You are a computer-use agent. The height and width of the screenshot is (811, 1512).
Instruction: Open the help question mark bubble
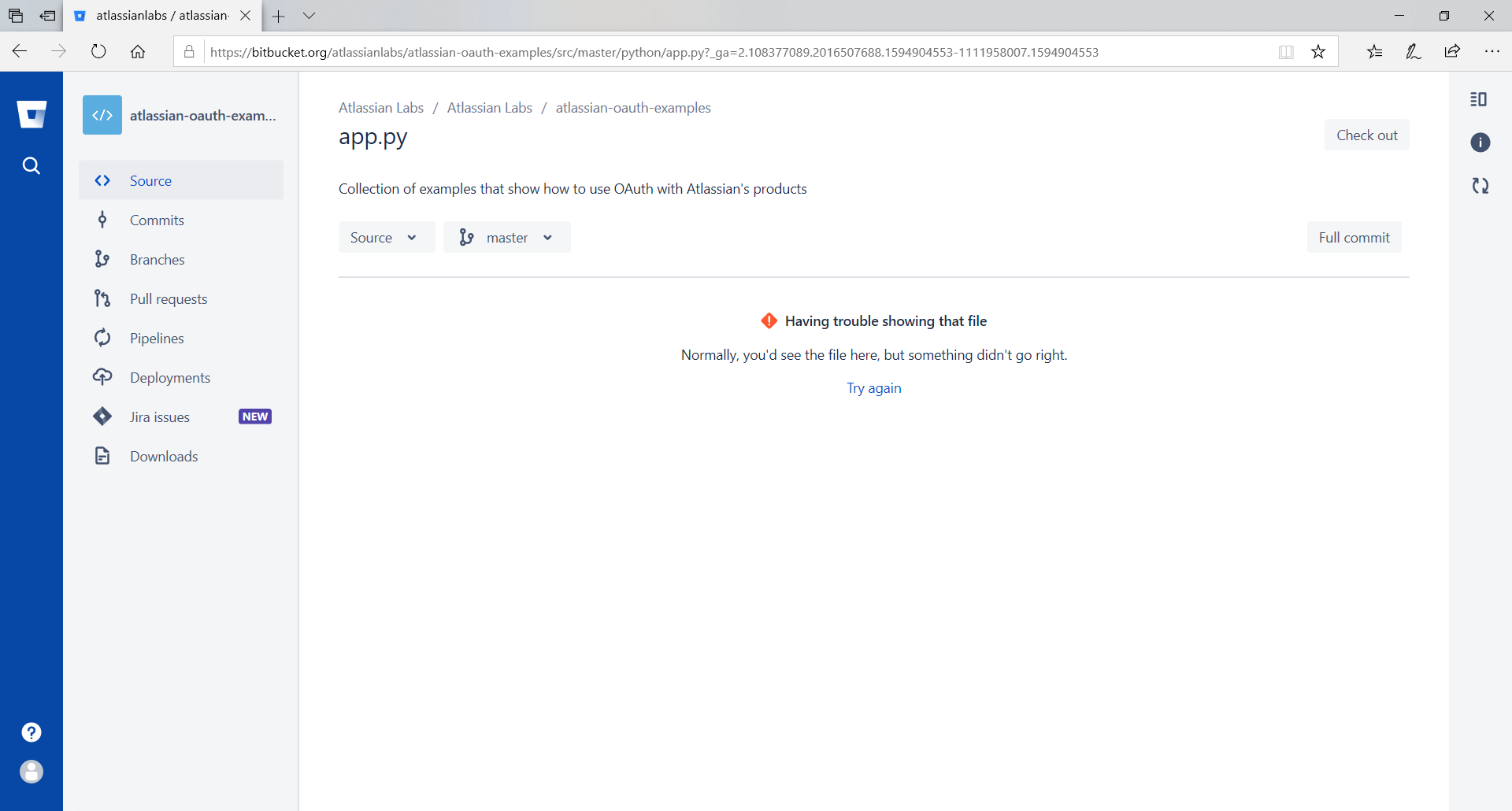point(31,732)
